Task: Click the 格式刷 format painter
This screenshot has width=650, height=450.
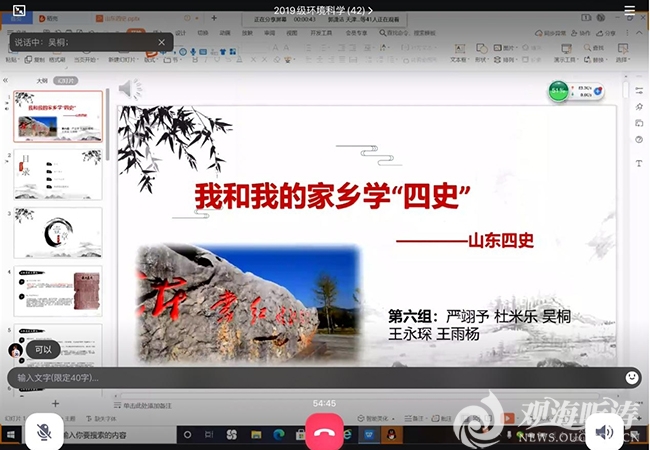Action: [57, 60]
